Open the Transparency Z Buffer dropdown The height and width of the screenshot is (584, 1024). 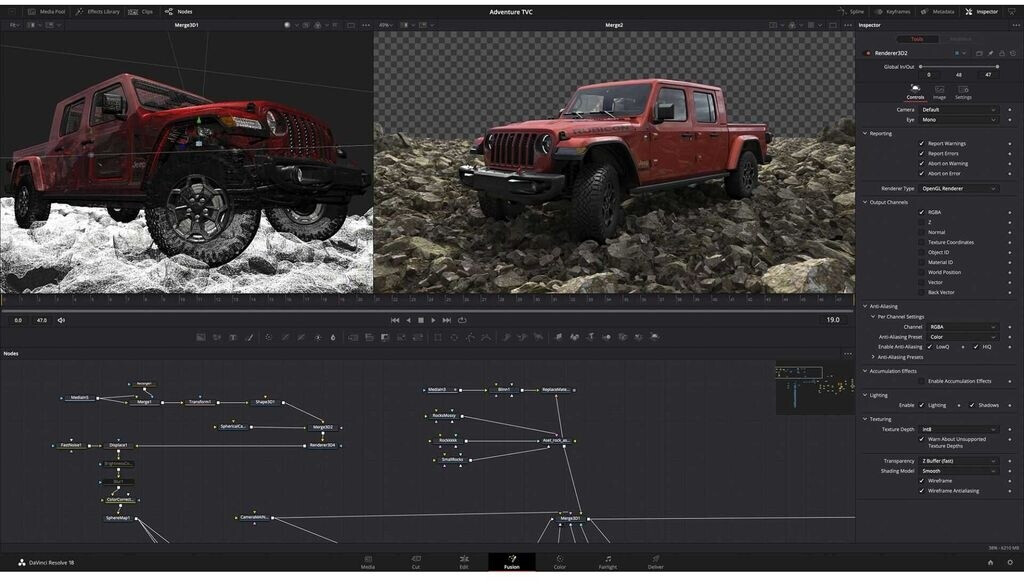click(959, 461)
